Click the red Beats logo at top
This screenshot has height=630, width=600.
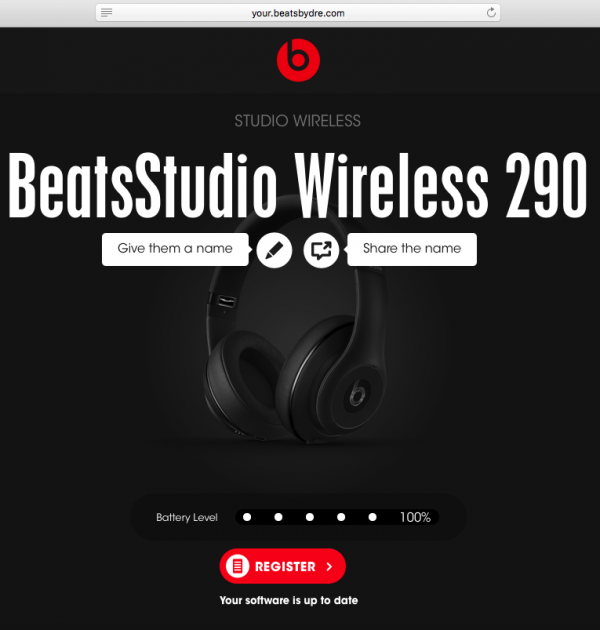tap(298, 60)
